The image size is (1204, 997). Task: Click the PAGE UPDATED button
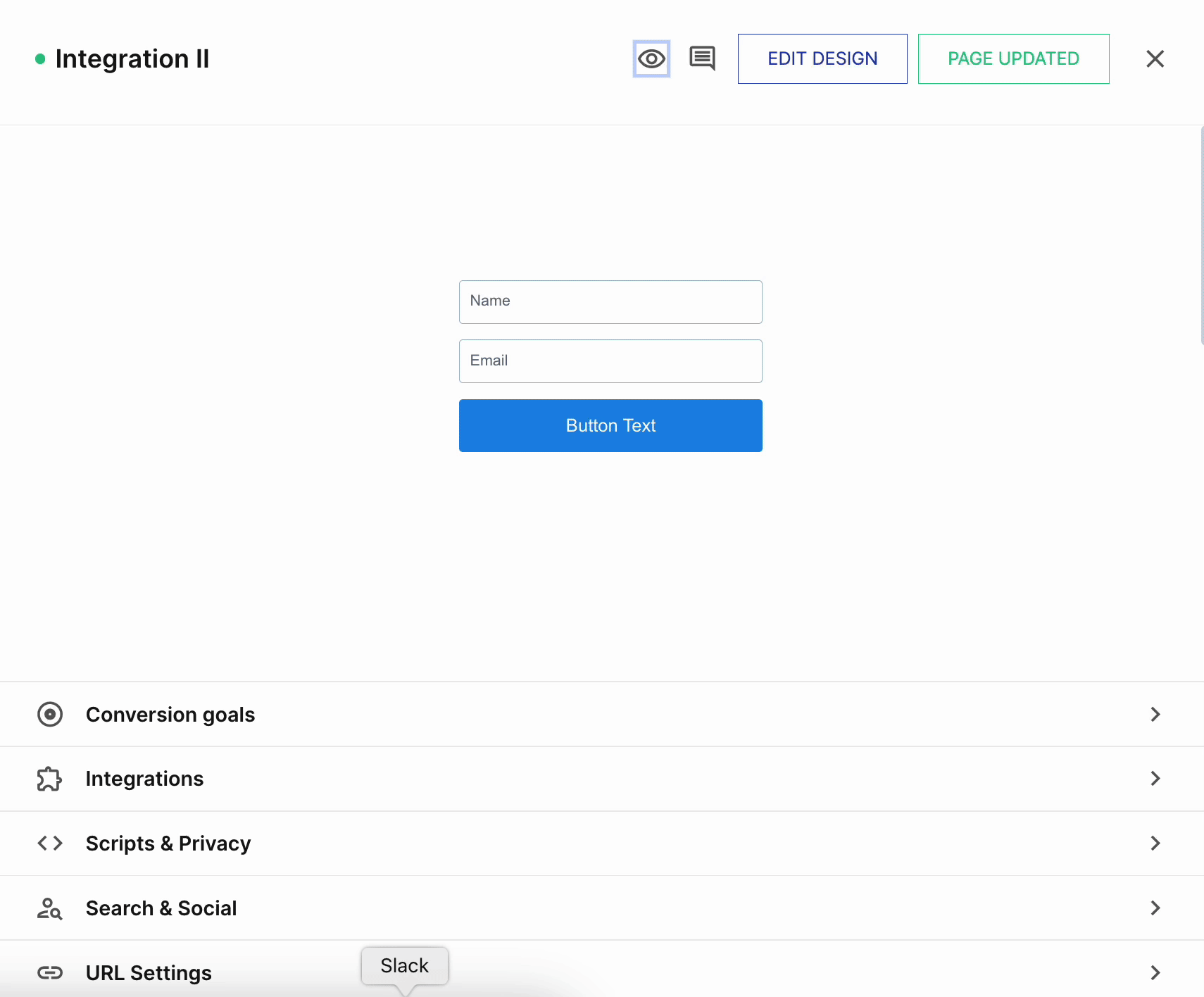pyautogui.click(x=1013, y=58)
